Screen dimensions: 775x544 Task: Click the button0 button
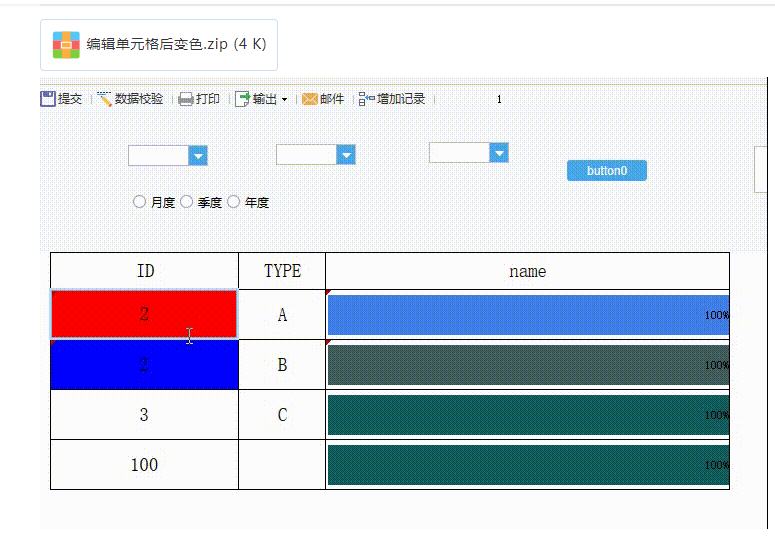tap(607, 170)
